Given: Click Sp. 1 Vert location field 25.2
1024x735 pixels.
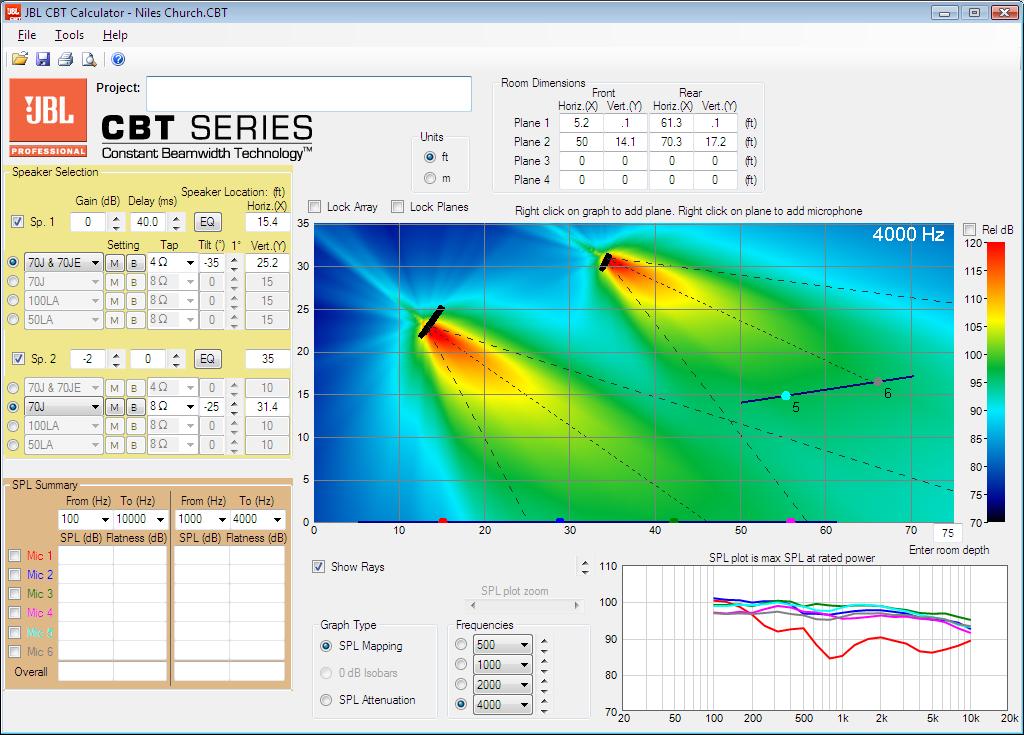Looking at the screenshot, I should (x=268, y=263).
